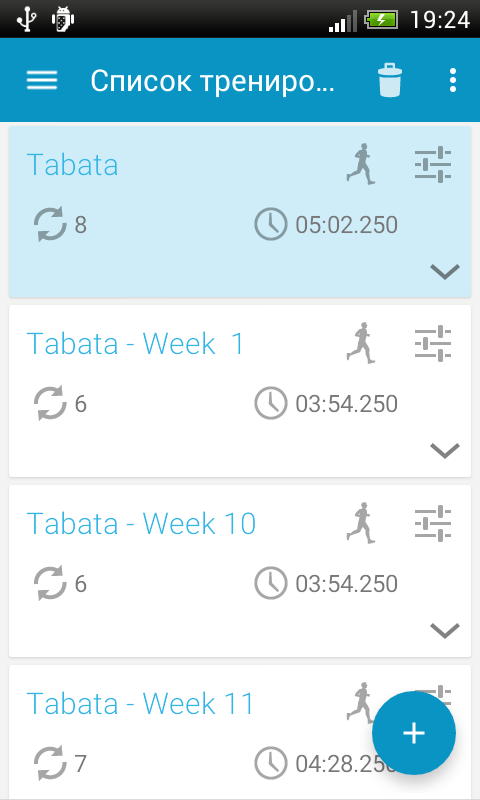Select the Tabata - Week 11 title

pyautogui.click(x=140, y=703)
